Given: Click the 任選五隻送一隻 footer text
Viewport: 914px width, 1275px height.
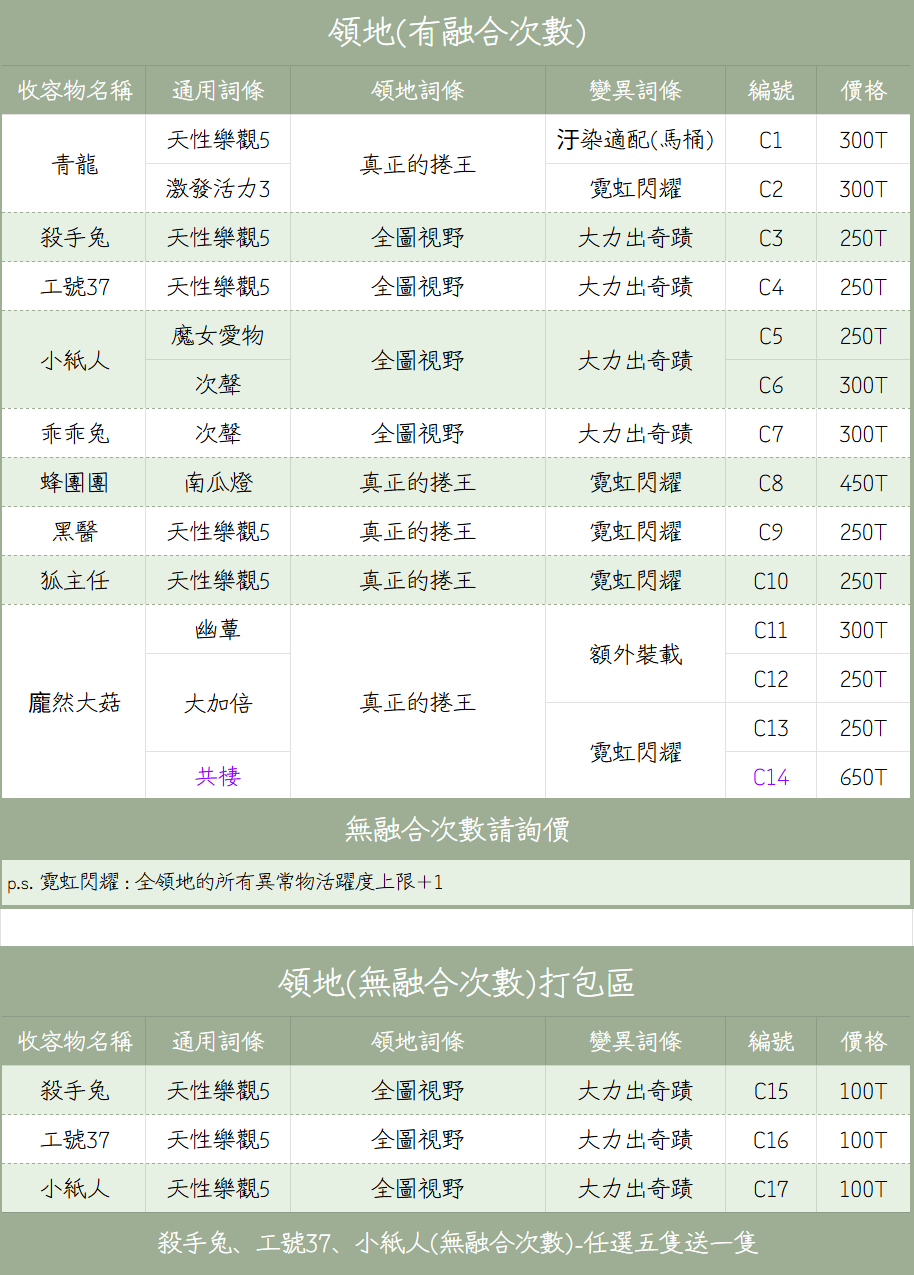Looking at the screenshot, I should pyautogui.click(x=457, y=1243).
